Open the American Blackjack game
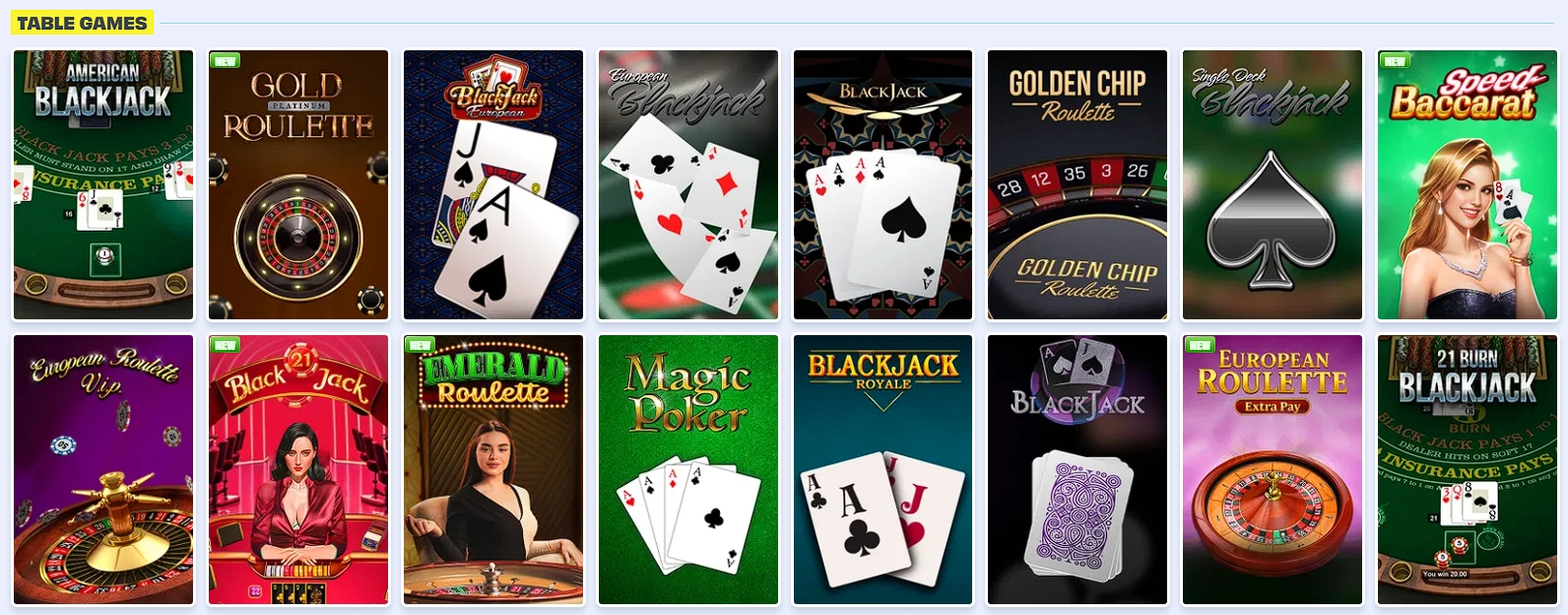The image size is (1568, 615). [x=103, y=185]
